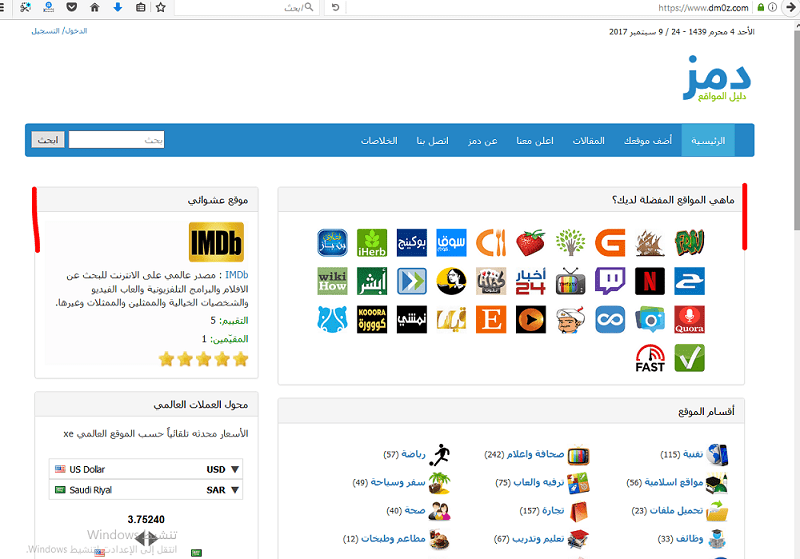
Task: Open the Pocket icon in toolbar
Action: [x=71, y=7]
